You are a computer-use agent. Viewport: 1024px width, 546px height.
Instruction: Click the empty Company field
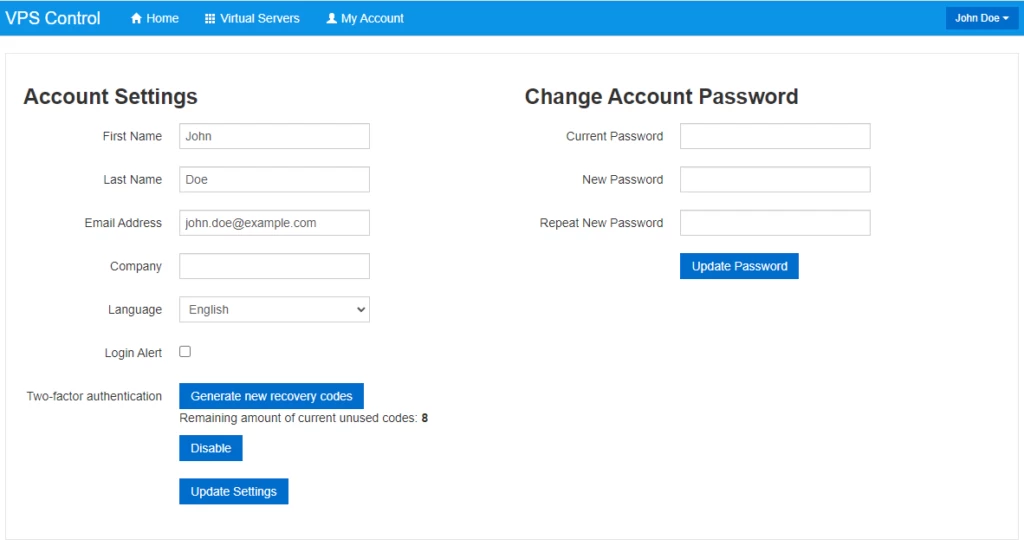pos(274,266)
